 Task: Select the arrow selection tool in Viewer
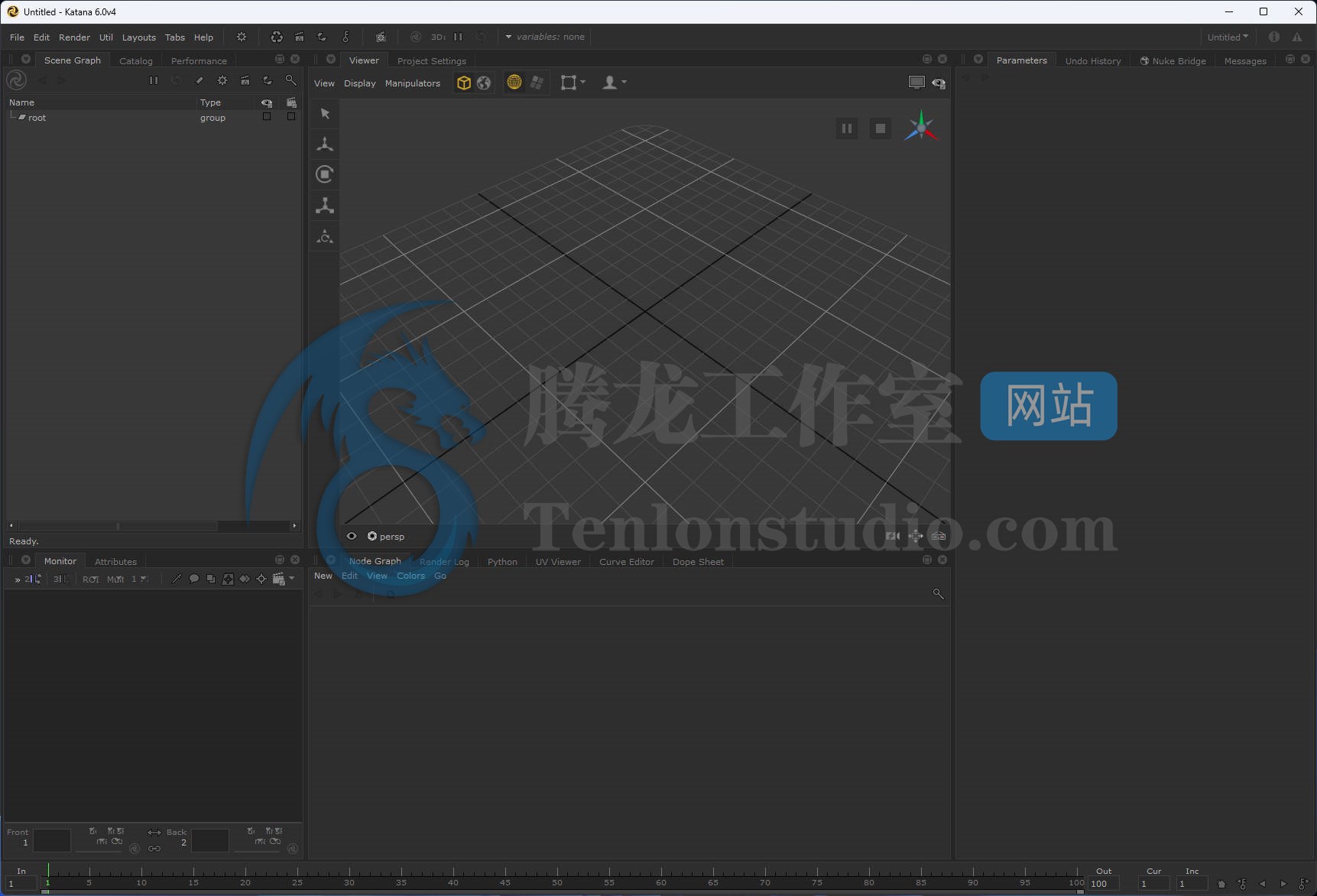(325, 113)
